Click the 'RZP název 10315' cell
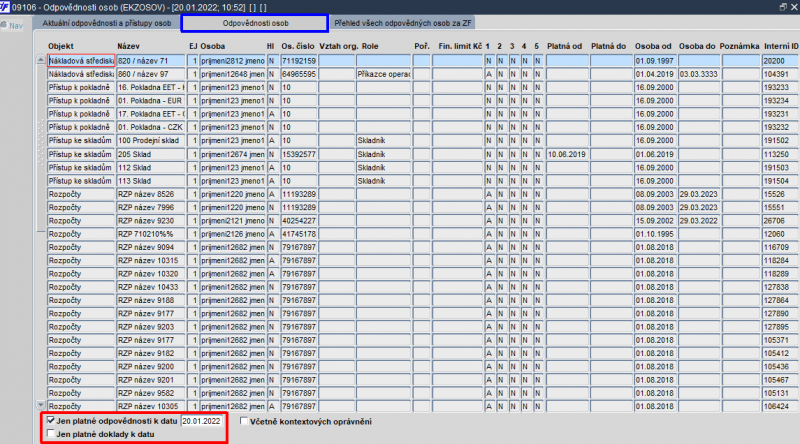Image resolution: width=800 pixels, height=444 pixels. coord(151,260)
